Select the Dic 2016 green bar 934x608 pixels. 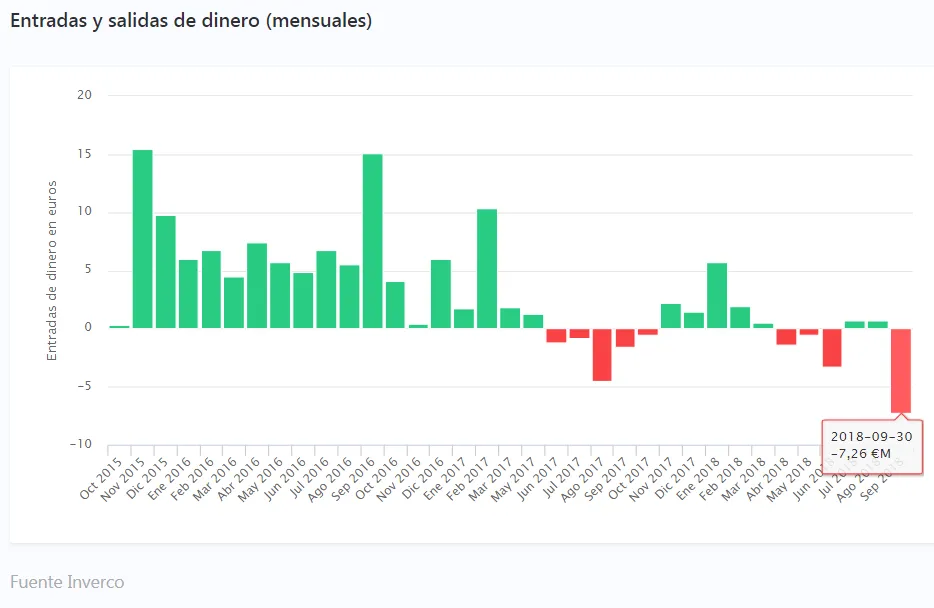tap(441, 293)
